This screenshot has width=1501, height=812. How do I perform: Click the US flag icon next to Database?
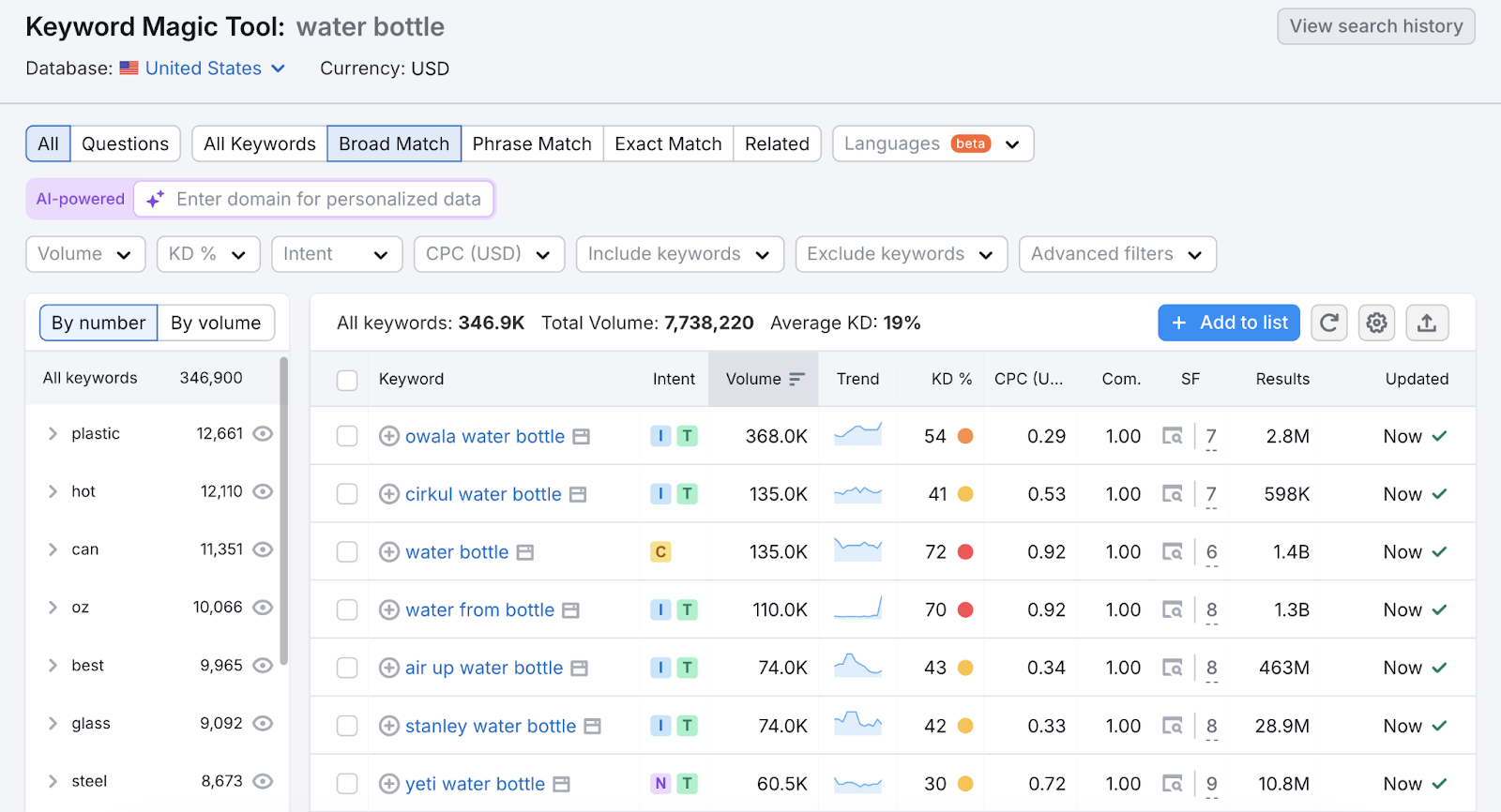click(x=129, y=68)
